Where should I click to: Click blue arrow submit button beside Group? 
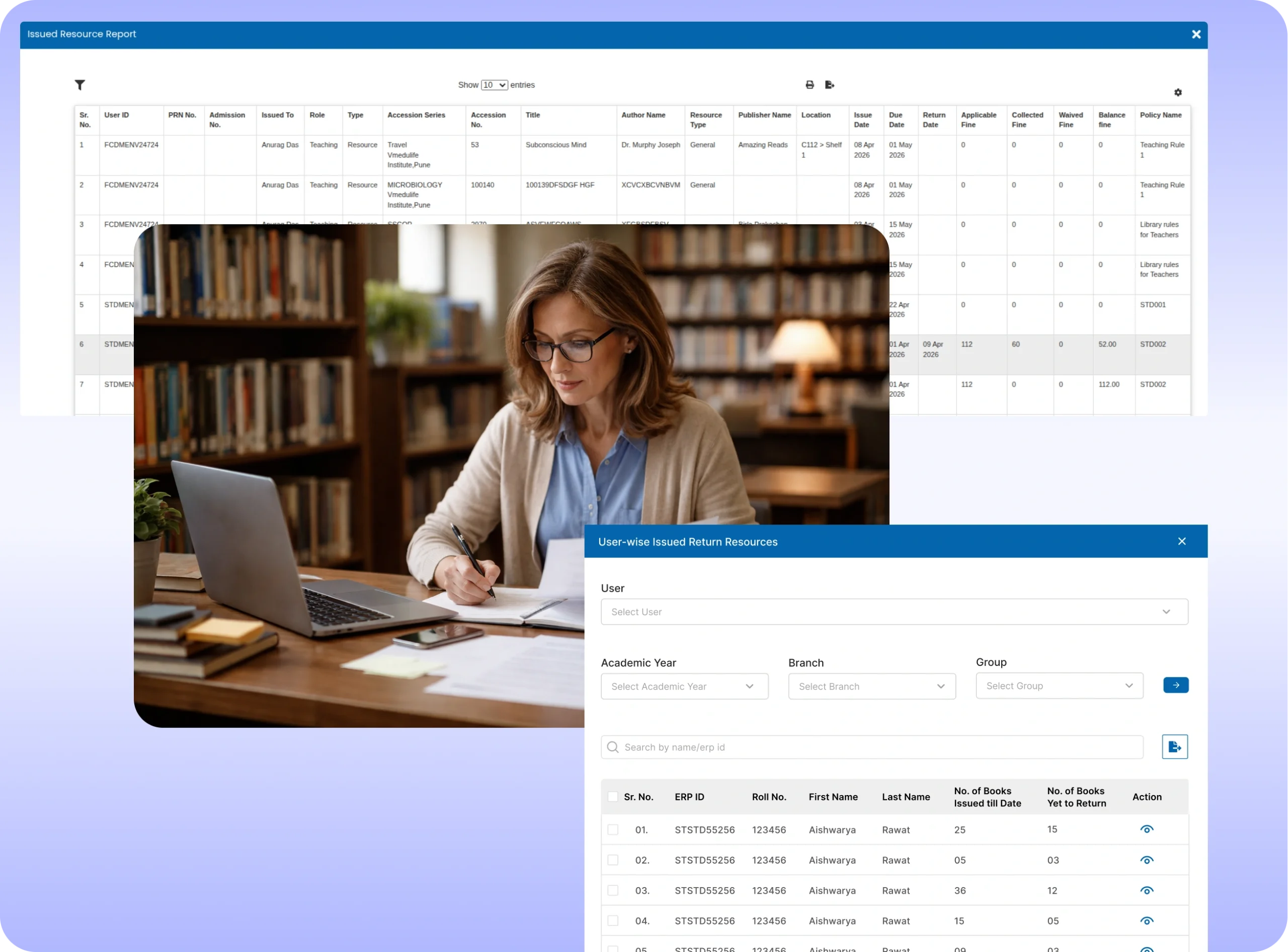click(1176, 685)
